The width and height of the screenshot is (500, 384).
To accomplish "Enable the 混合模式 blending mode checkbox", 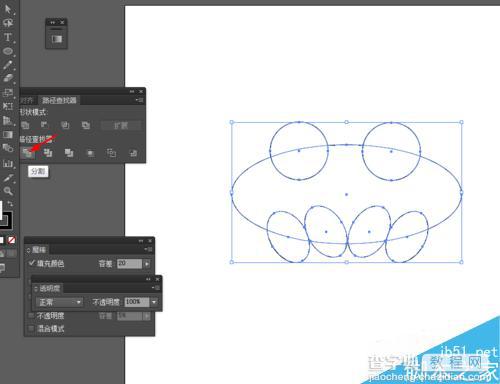I will 31,328.
